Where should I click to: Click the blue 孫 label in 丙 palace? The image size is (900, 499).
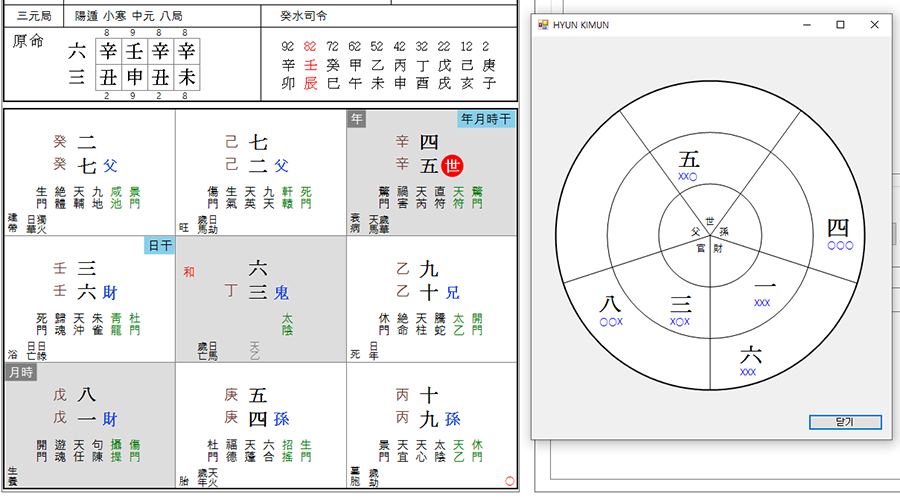tap(453, 419)
